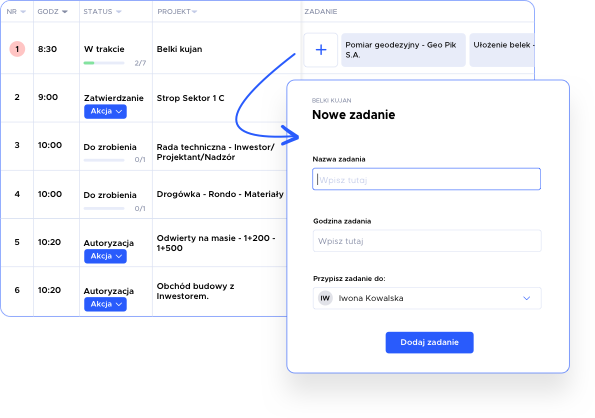Sort by the GODZ column arrow
The width and height of the screenshot is (595, 418).
65,12
